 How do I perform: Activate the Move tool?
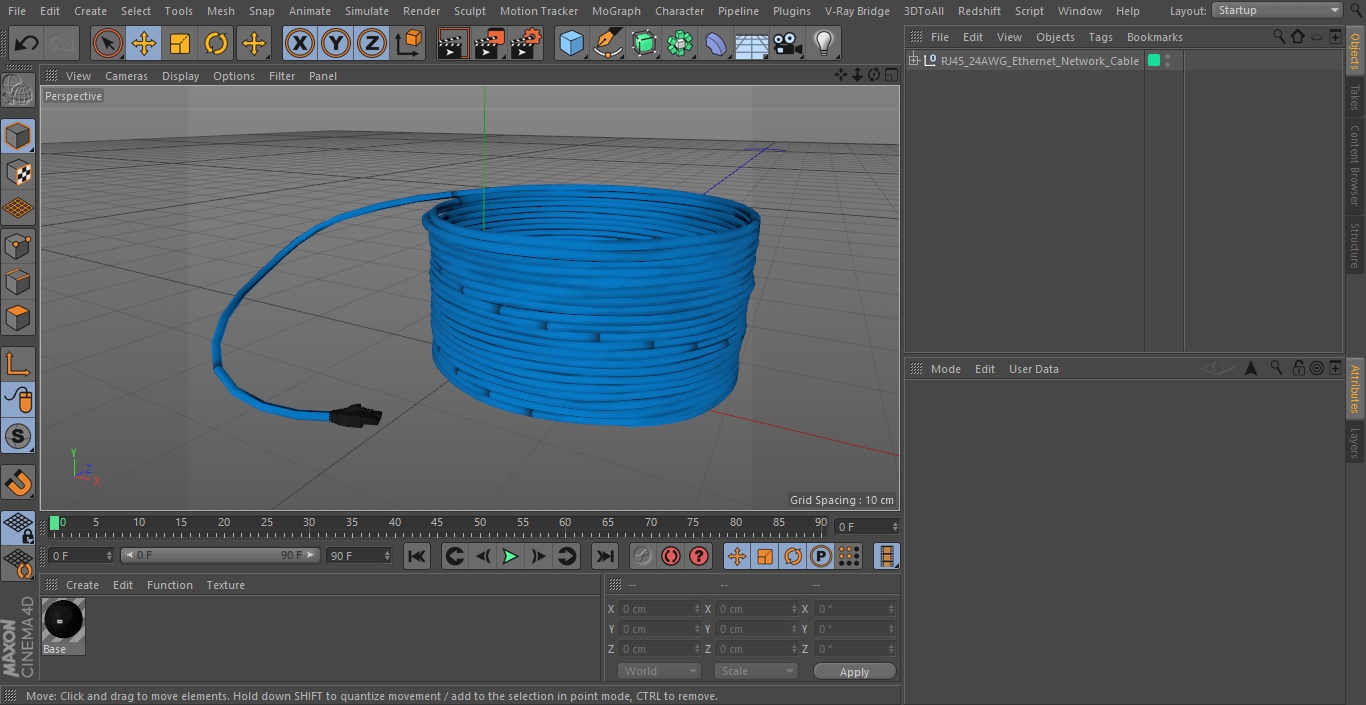(x=144, y=43)
